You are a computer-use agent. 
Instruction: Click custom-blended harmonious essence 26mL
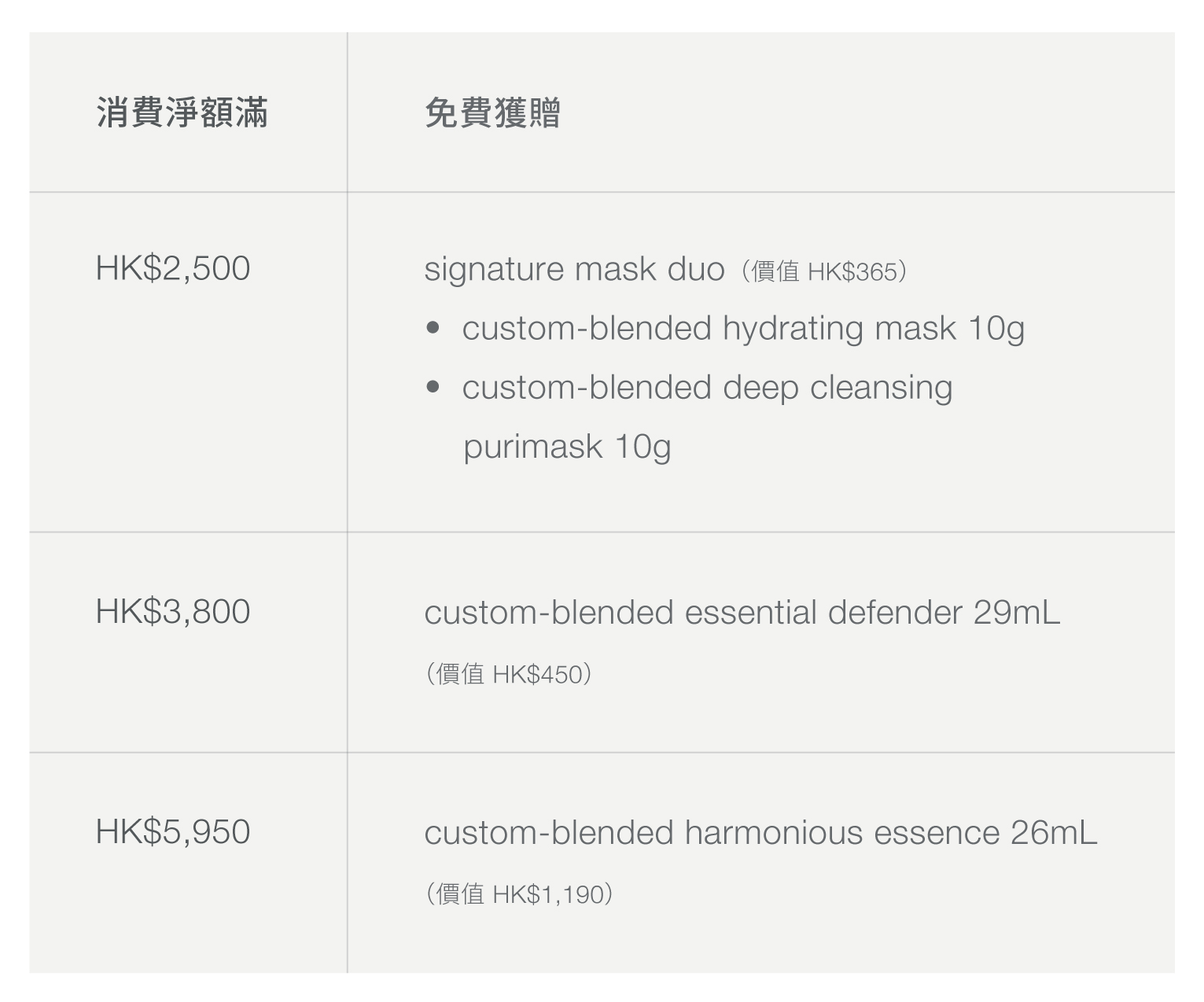point(760,832)
